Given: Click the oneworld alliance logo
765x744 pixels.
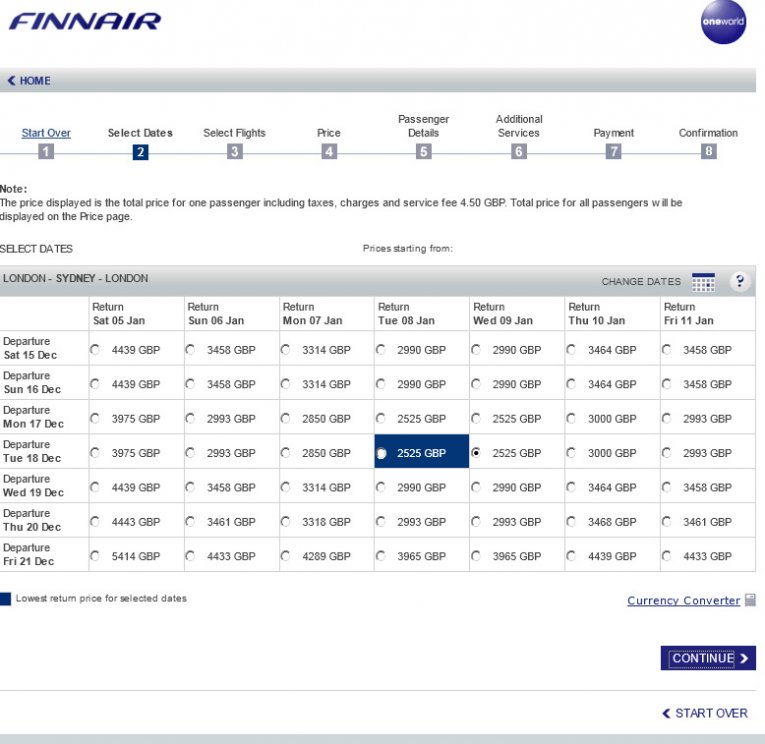Looking at the screenshot, I should pos(723,23).
